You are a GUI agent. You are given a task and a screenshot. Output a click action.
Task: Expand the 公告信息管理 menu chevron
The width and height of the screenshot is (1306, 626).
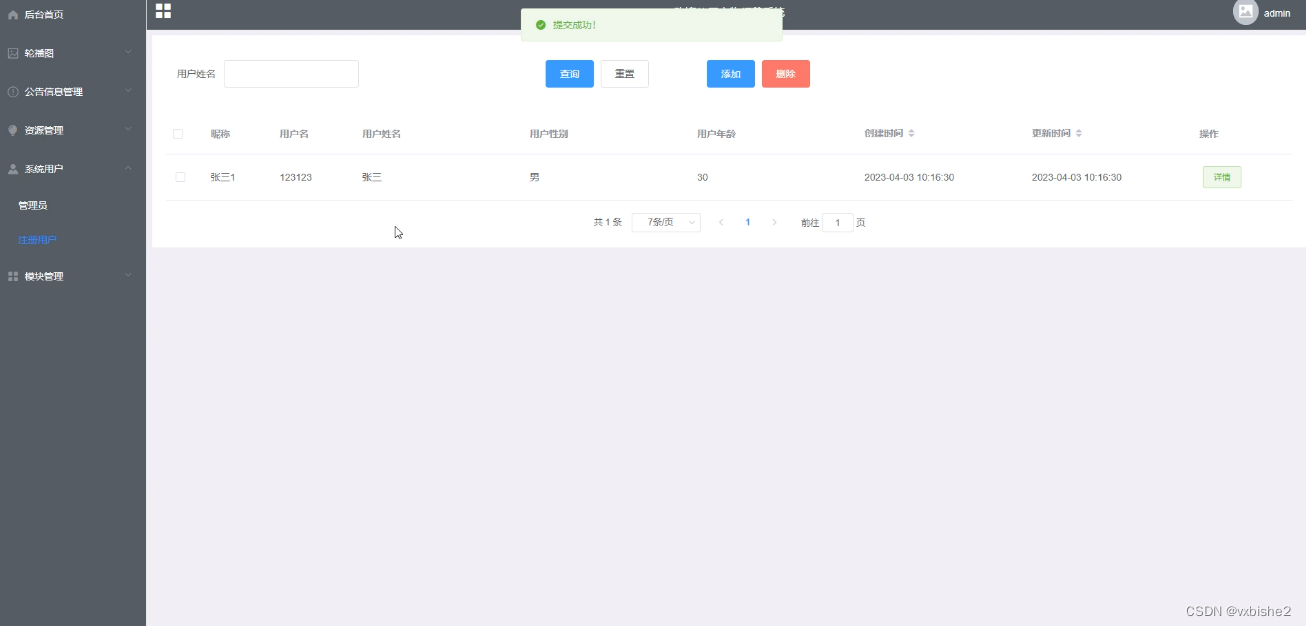tap(128, 91)
